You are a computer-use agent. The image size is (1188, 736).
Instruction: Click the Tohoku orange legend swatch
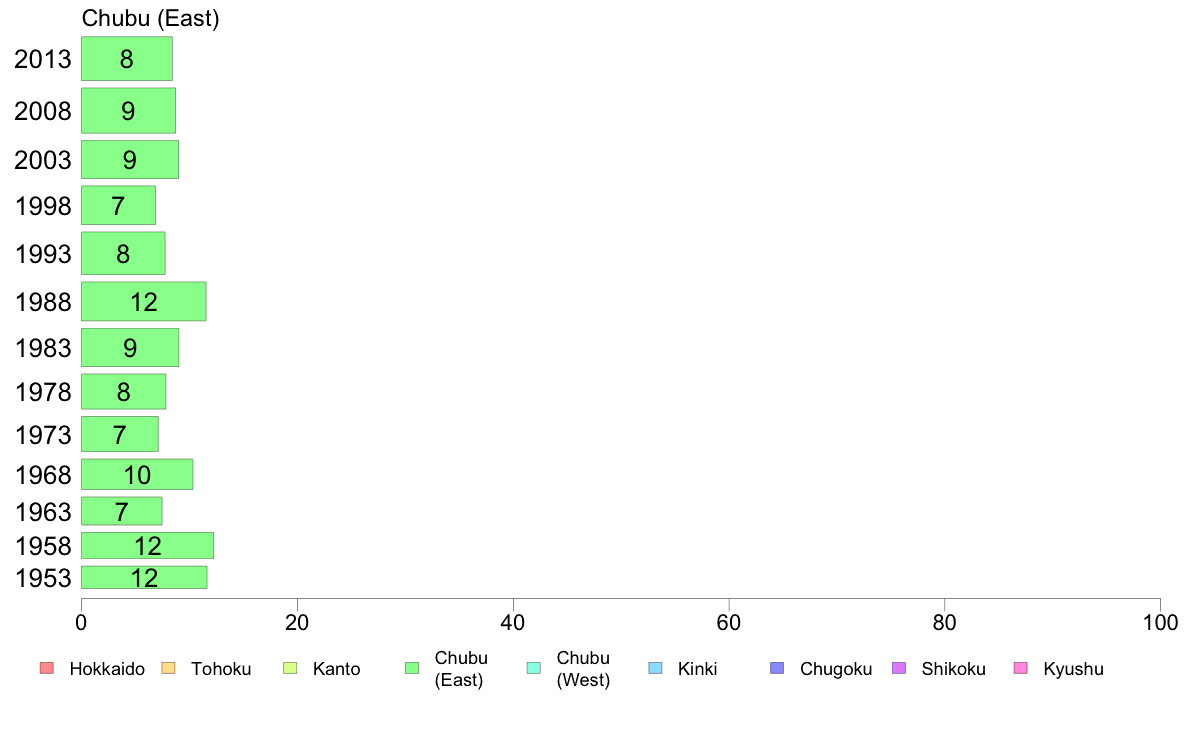pyautogui.click(x=168, y=668)
